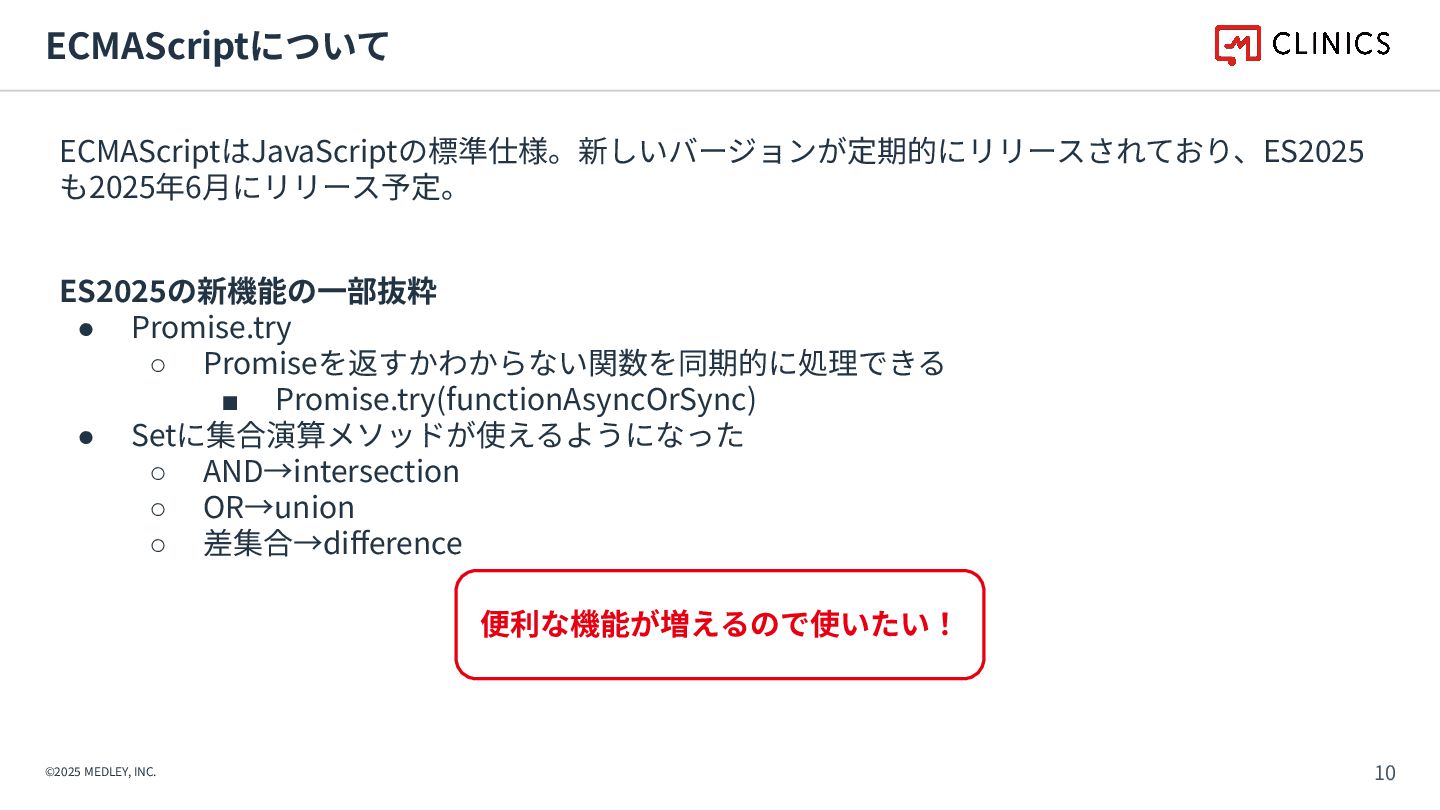Click the hollow bullet before AND→intersection

(x=158, y=472)
